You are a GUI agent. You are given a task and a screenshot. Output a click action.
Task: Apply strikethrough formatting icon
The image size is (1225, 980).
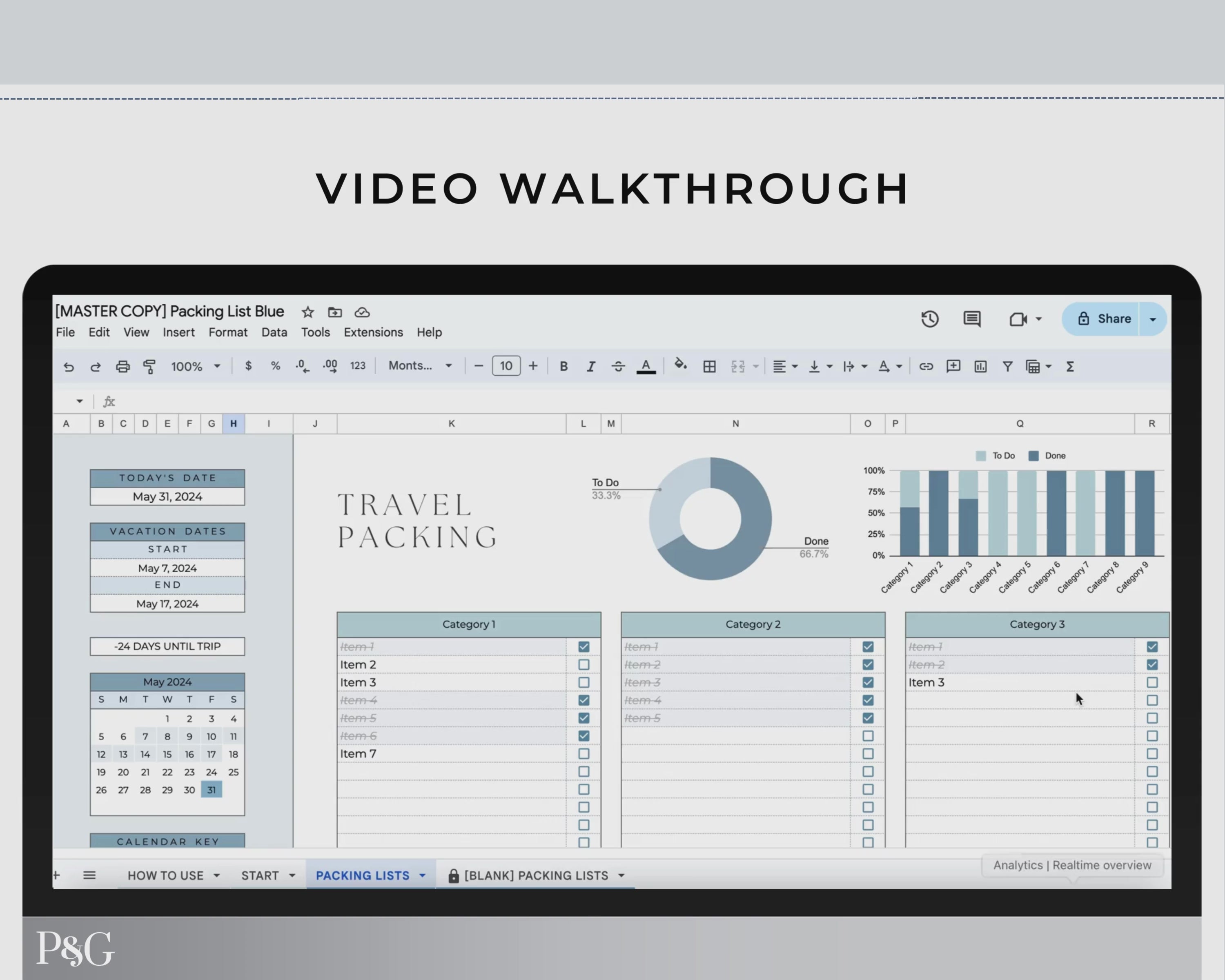point(618,366)
